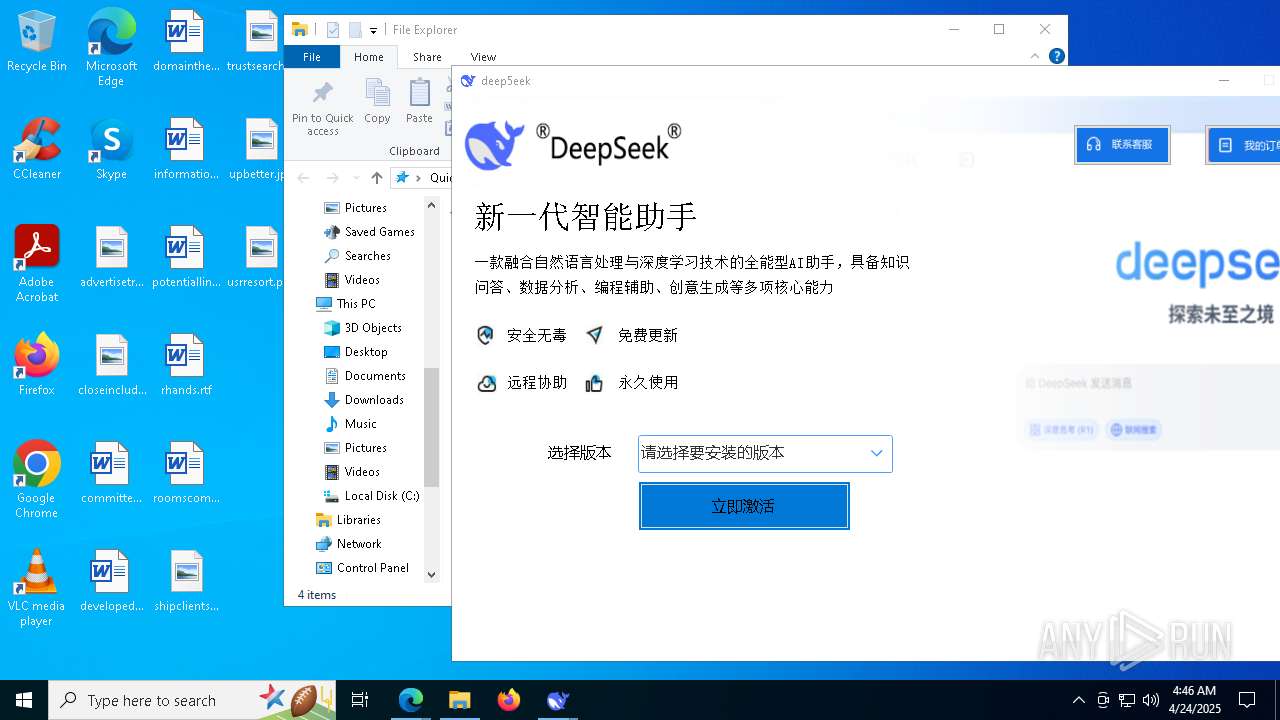Screen dimensions: 1280x720
Task: Select Network in navigation tree
Action: (x=348, y=544)
